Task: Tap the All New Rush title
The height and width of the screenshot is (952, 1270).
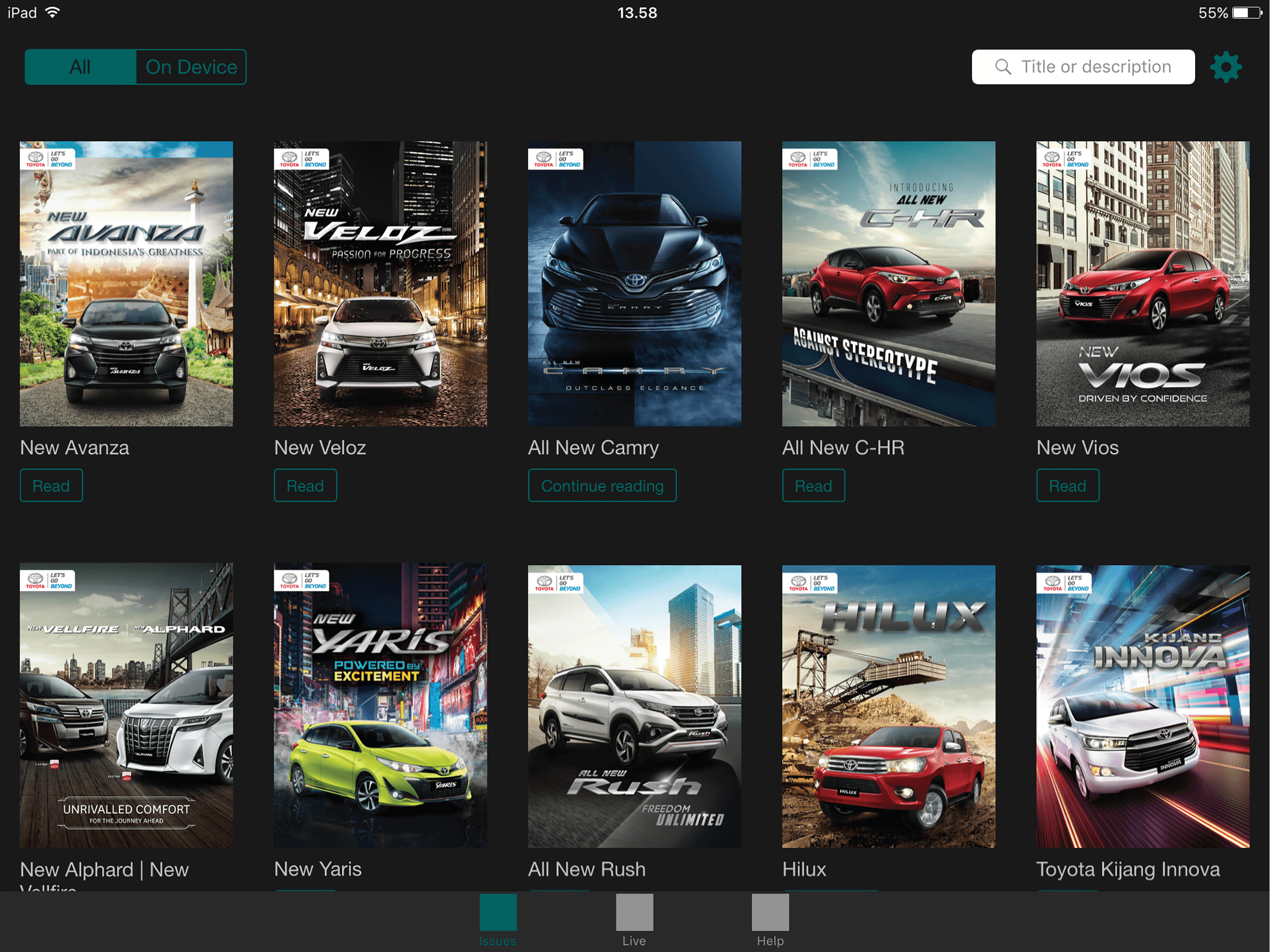Action: [x=586, y=869]
